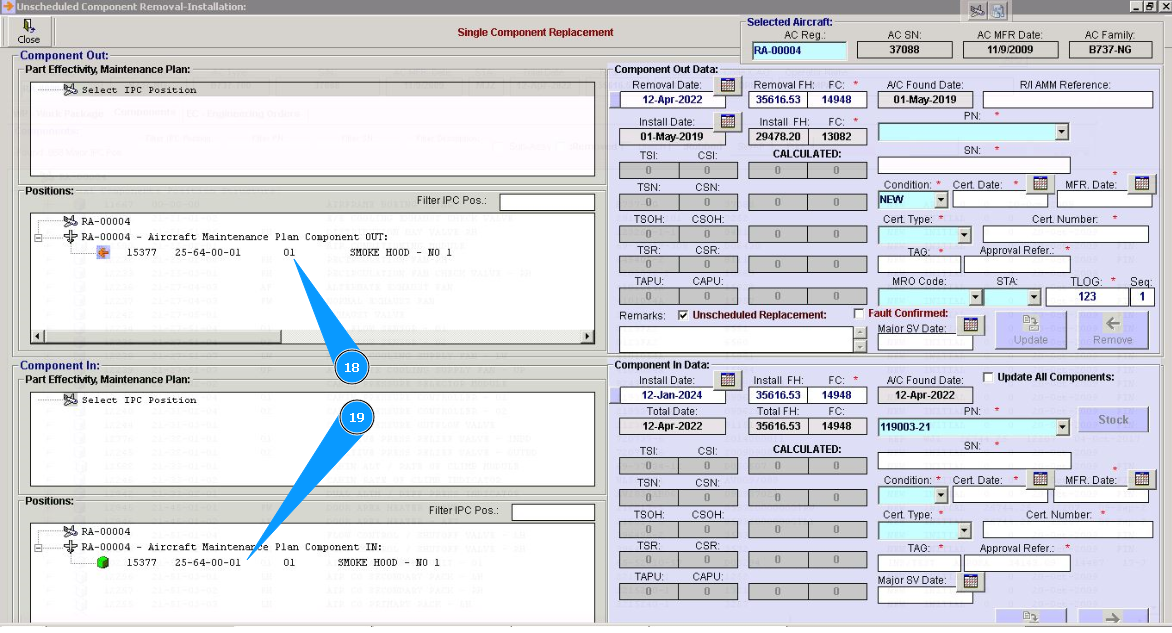Image resolution: width=1172 pixels, height=633 pixels.
Task: Open Component Out Cert. Date calendar
Action: pos(1040,183)
